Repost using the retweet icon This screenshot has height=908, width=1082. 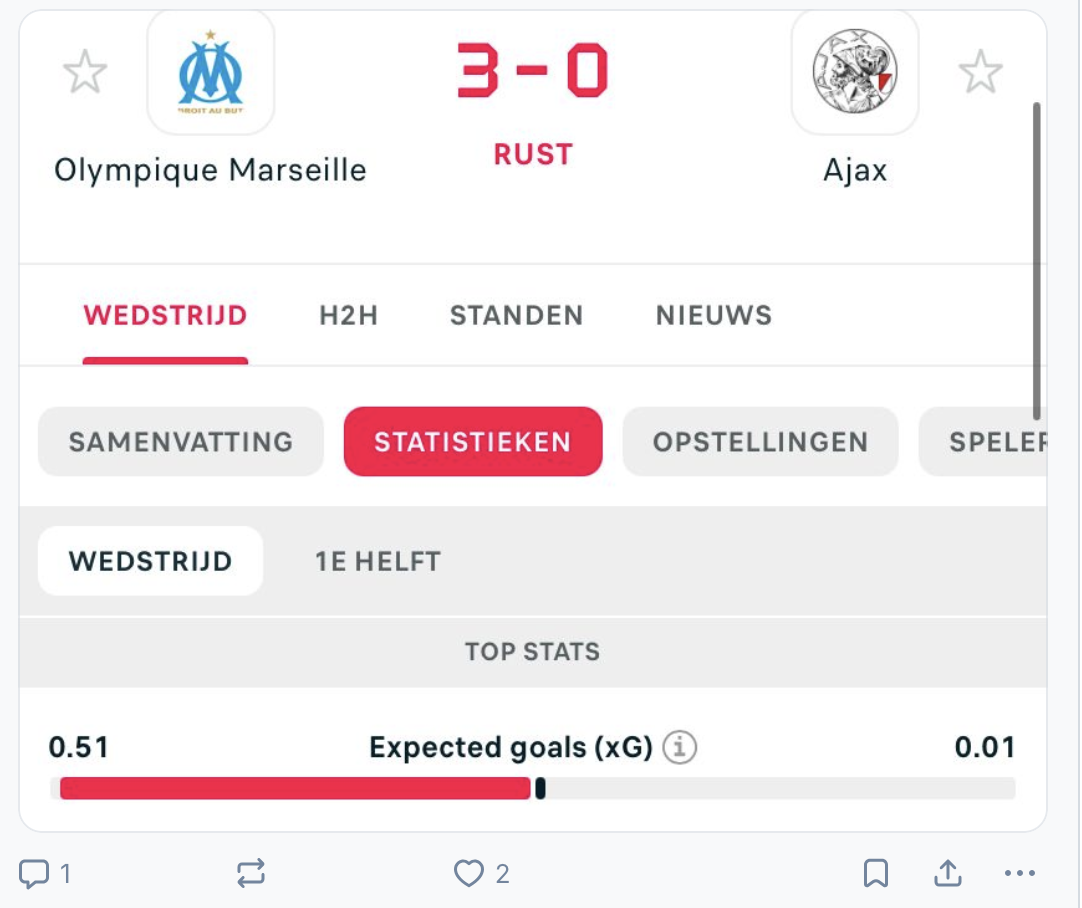(251, 874)
